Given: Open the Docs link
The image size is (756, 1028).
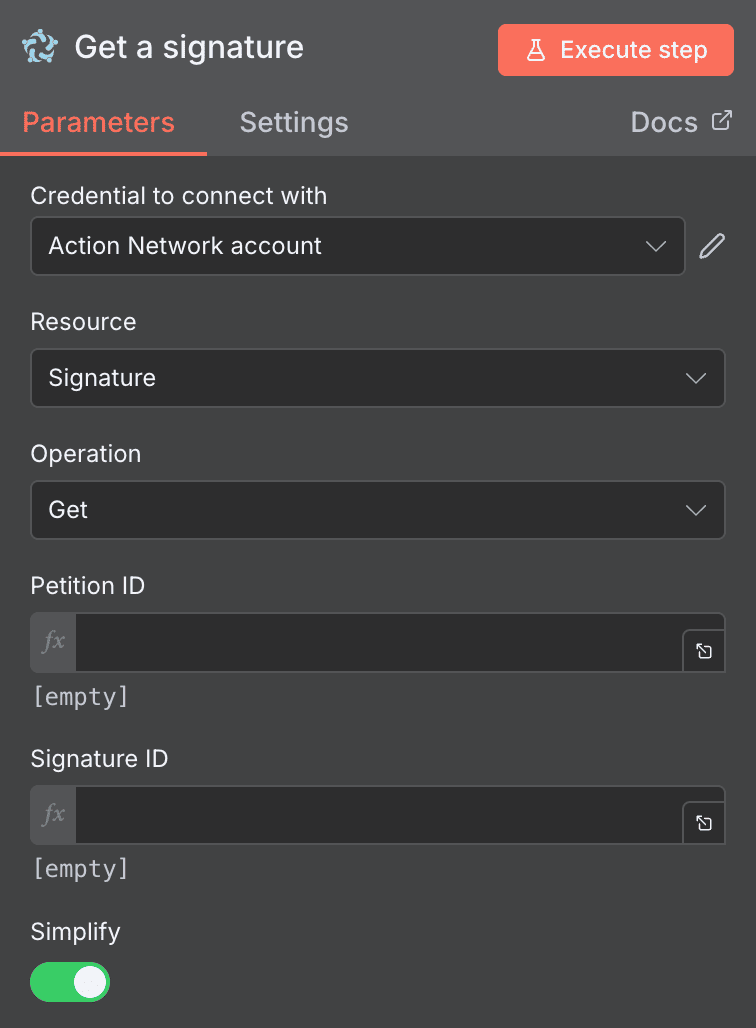Looking at the screenshot, I should pyautogui.click(x=663, y=121).
